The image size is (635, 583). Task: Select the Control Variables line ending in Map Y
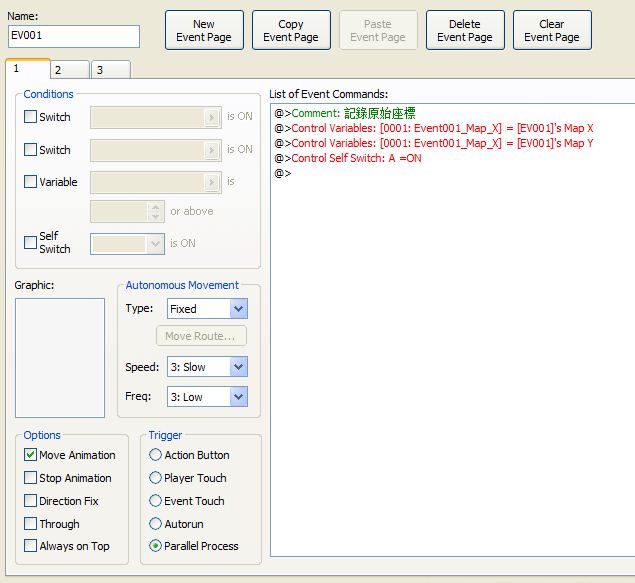434,143
